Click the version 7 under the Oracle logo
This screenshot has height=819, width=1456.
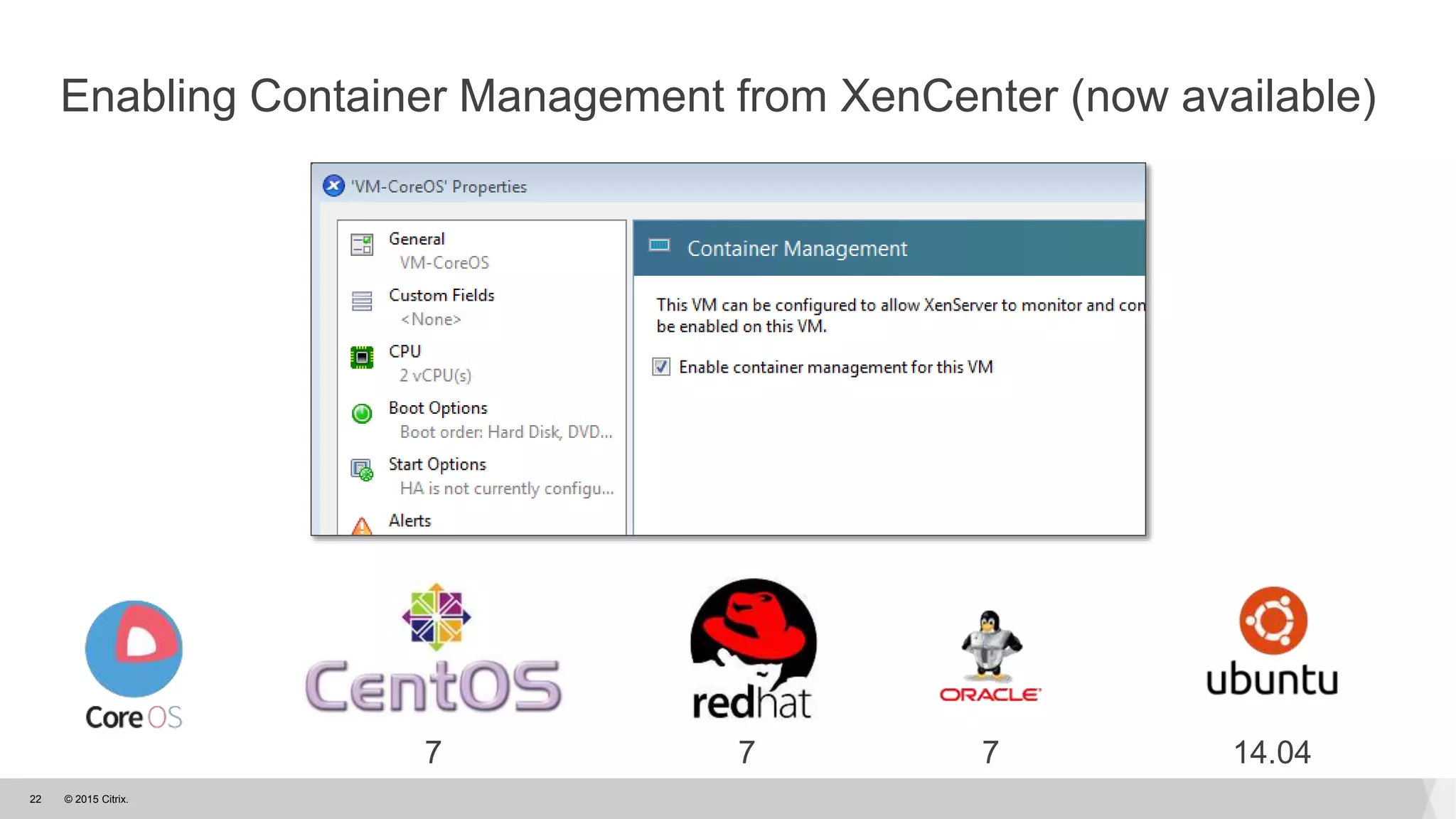(x=990, y=752)
